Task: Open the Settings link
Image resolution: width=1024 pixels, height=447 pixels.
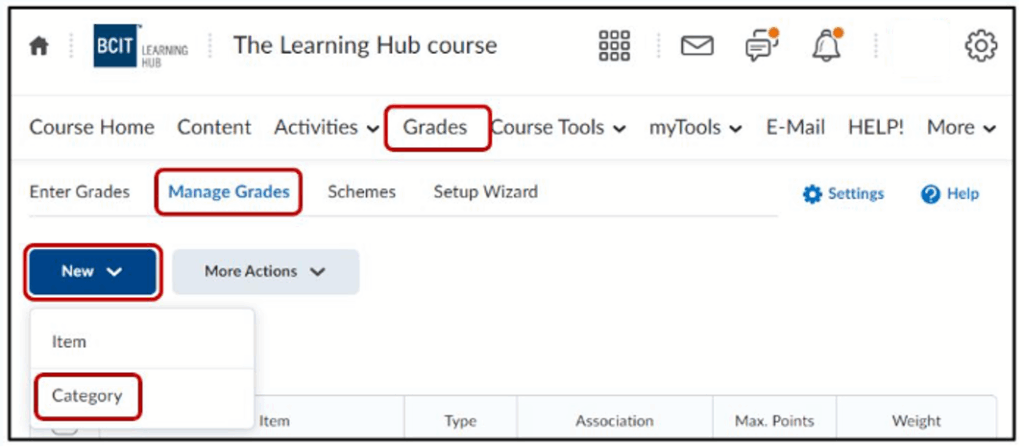Action: tap(844, 194)
